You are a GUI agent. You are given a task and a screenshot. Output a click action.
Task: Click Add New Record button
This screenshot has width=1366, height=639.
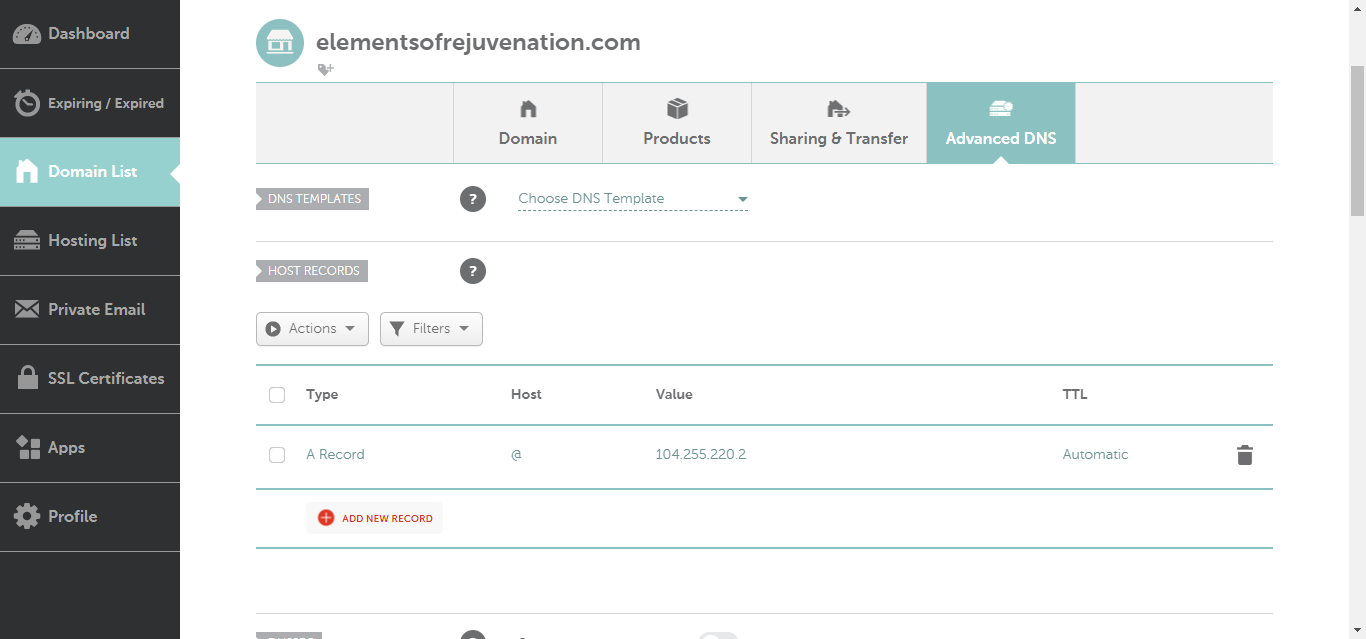coord(375,518)
